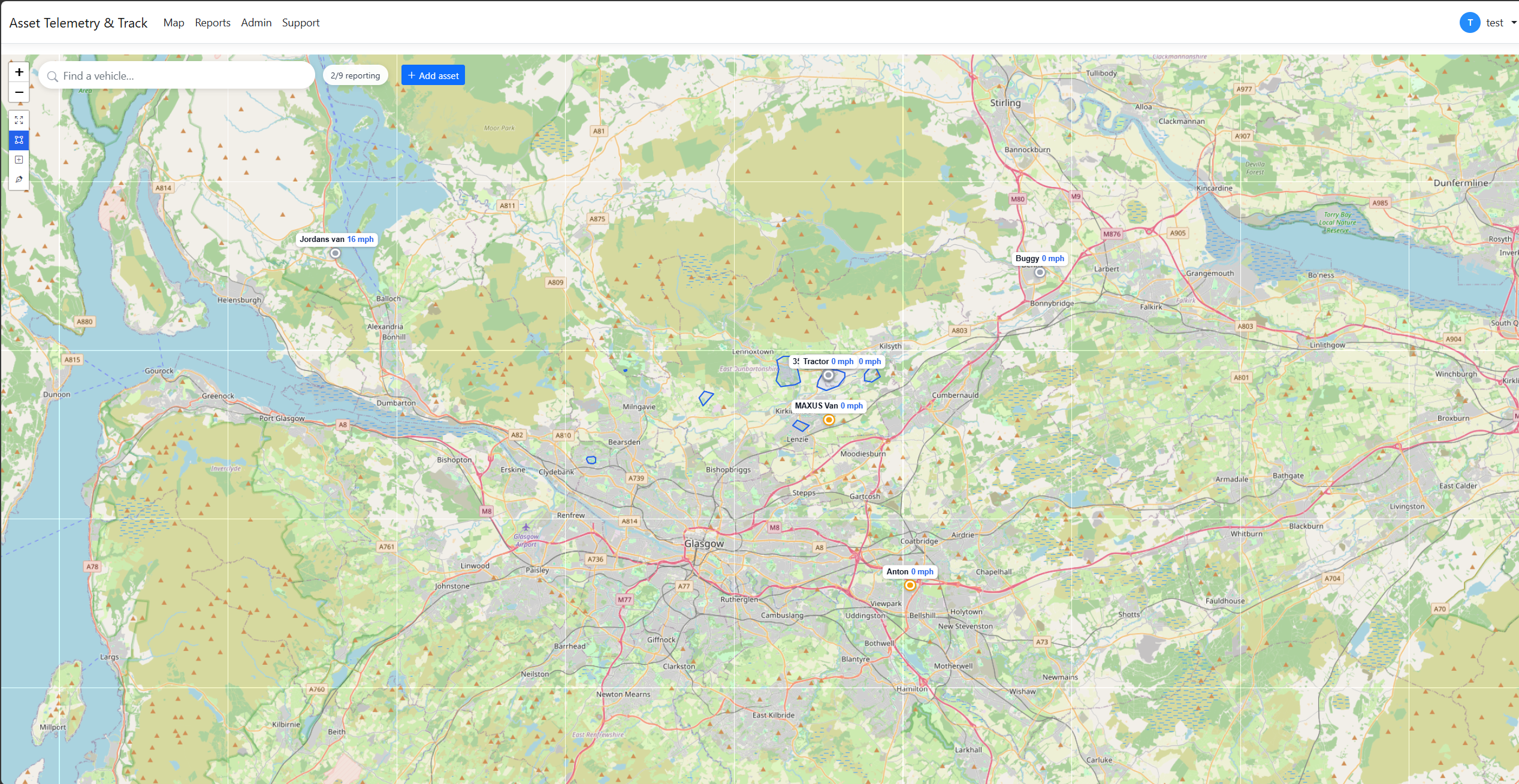
Task: Click the Buggy 0 mph label
Action: (1040, 259)
